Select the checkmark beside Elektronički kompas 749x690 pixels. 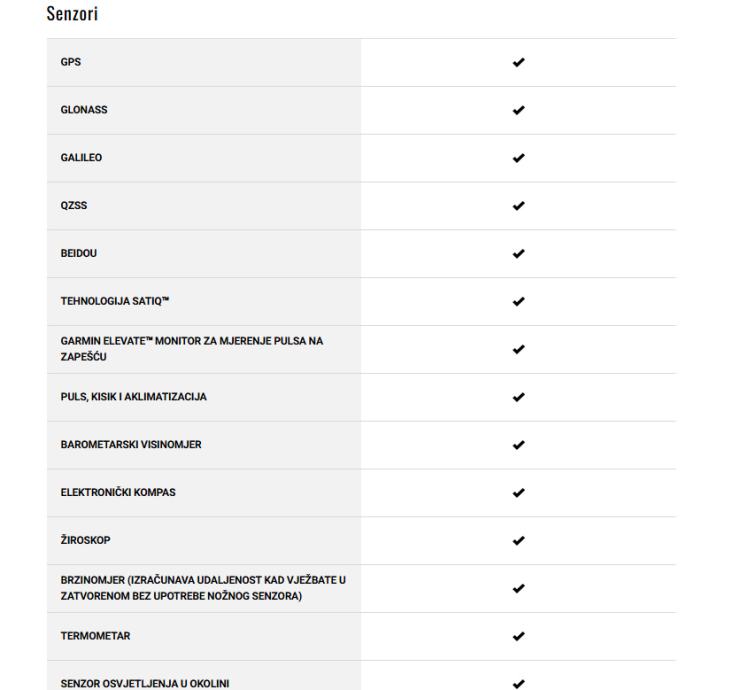tap(518, 493)
